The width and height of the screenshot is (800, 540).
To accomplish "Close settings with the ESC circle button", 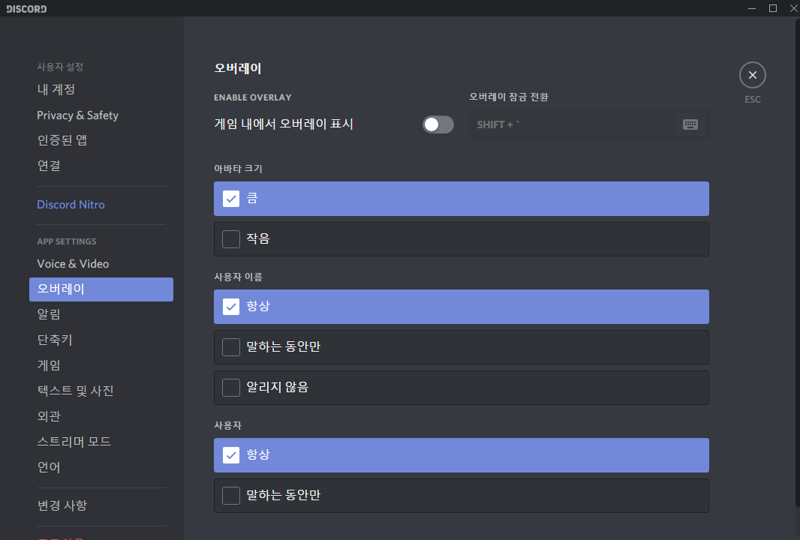I will click(752, 75).
